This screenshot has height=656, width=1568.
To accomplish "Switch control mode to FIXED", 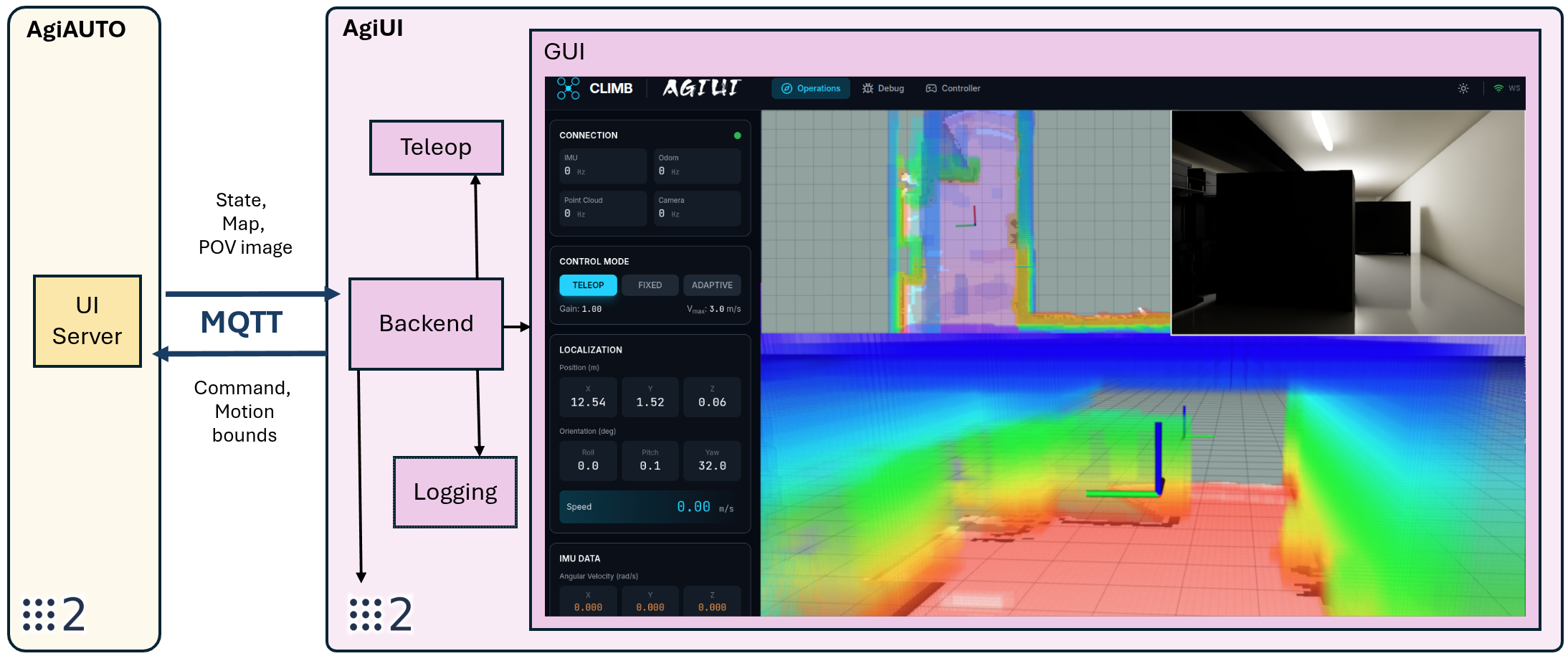I will (649, 285).
